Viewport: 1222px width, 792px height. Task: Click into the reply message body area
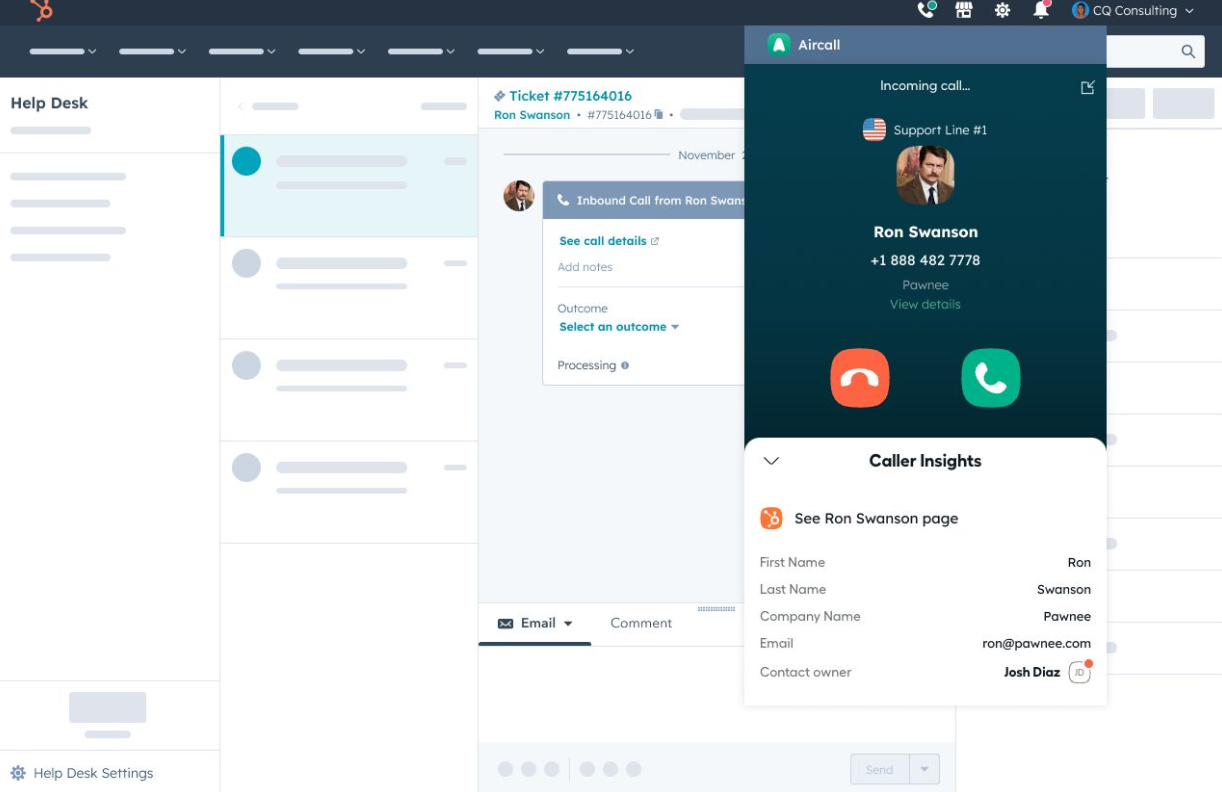click(x=717, y=694)
